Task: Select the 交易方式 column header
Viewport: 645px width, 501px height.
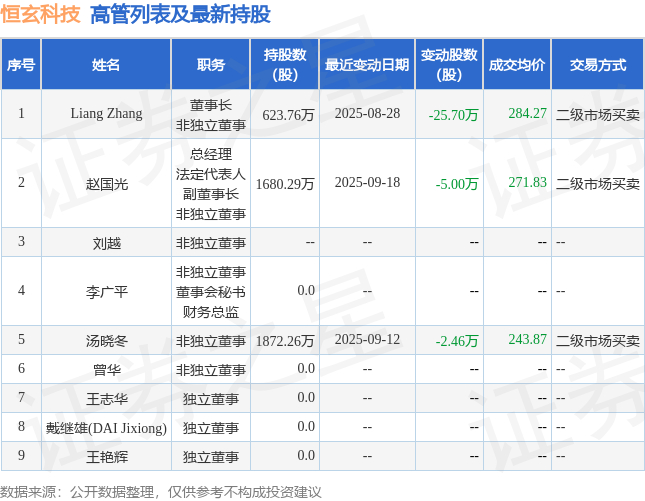Action: pos(598,65)
